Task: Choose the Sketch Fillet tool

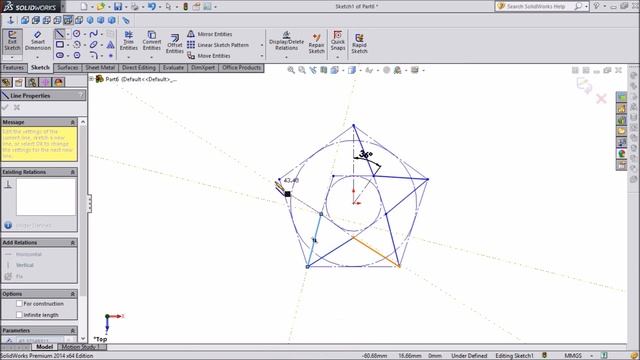Action: pos(93,55)
